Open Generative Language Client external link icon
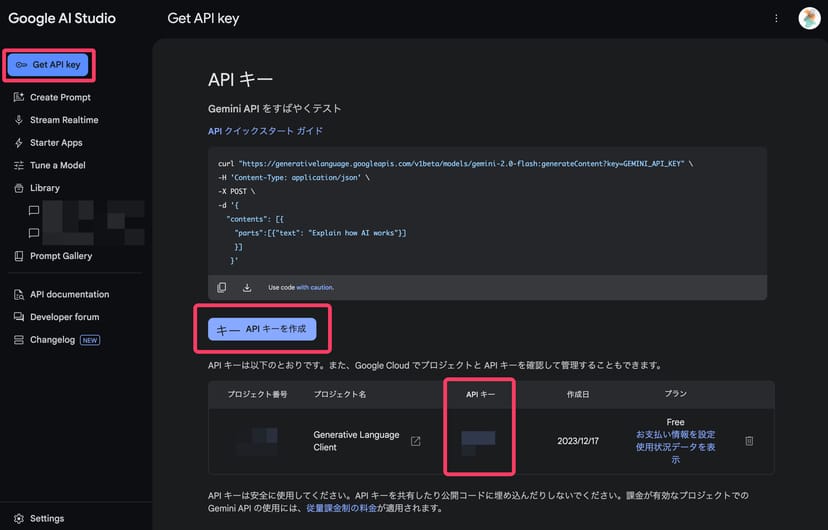This screenshot has height=530, width=828. (416, 440)
